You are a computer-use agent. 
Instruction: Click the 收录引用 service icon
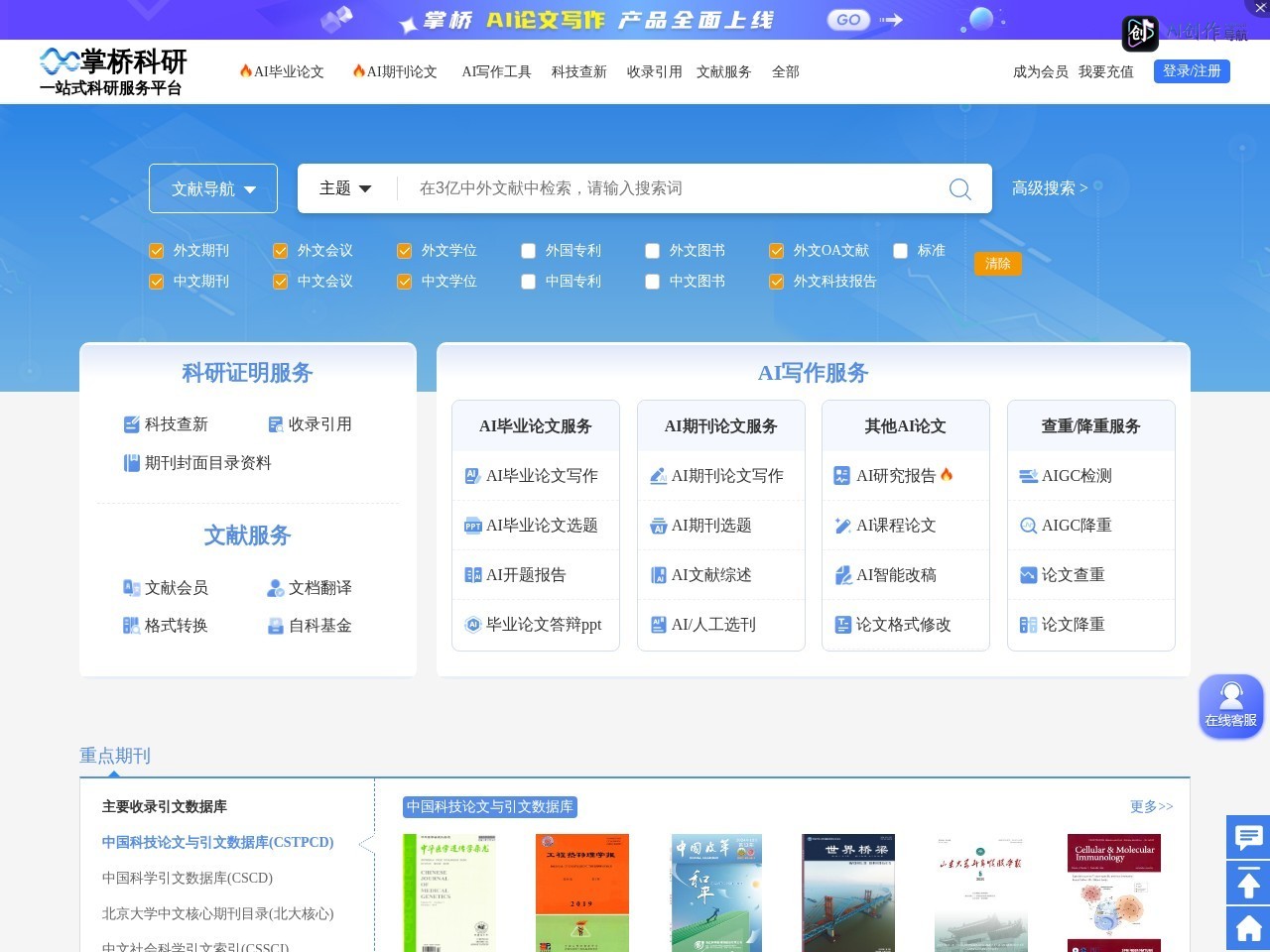point(276,424)
